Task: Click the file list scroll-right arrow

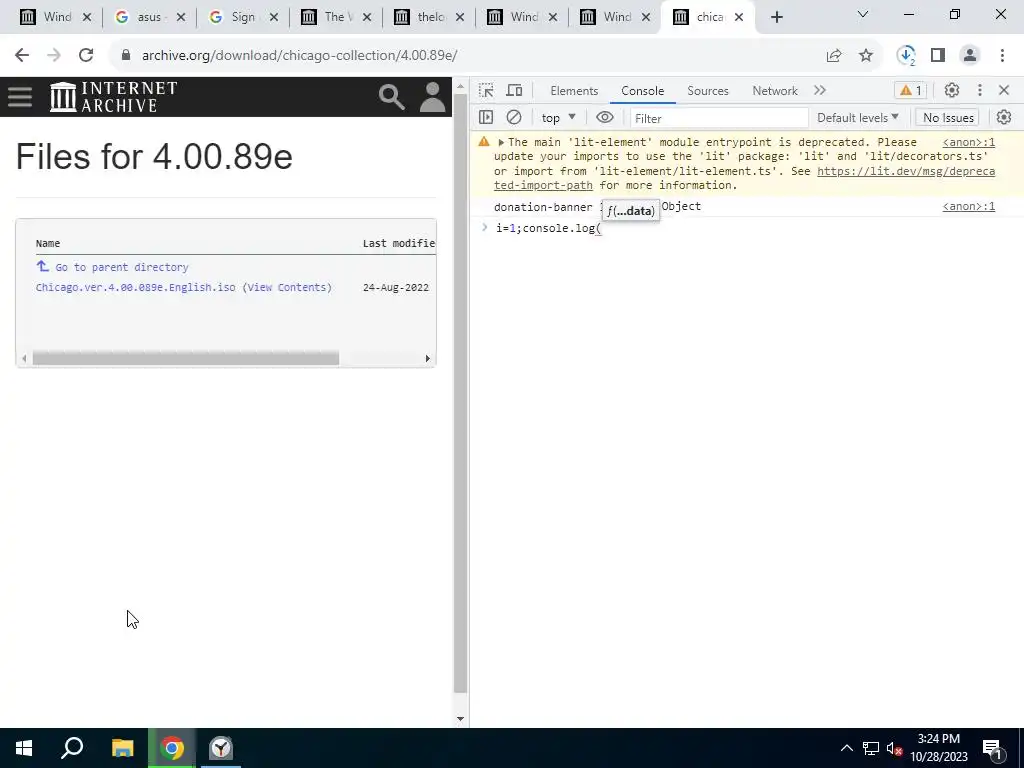Action: click(x=428, y=359)
